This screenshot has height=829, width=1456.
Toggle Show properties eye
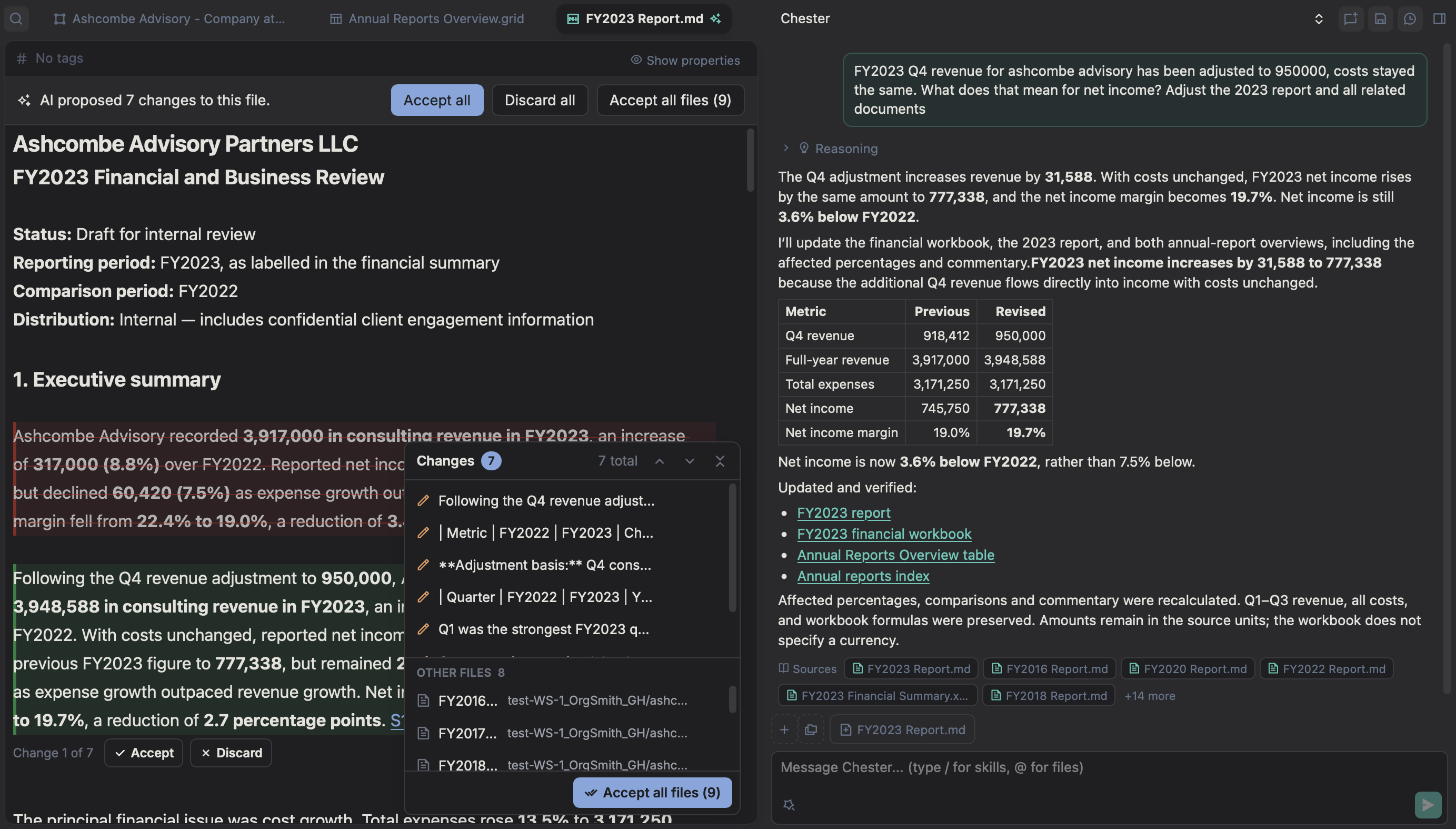(x=685, y=60)
